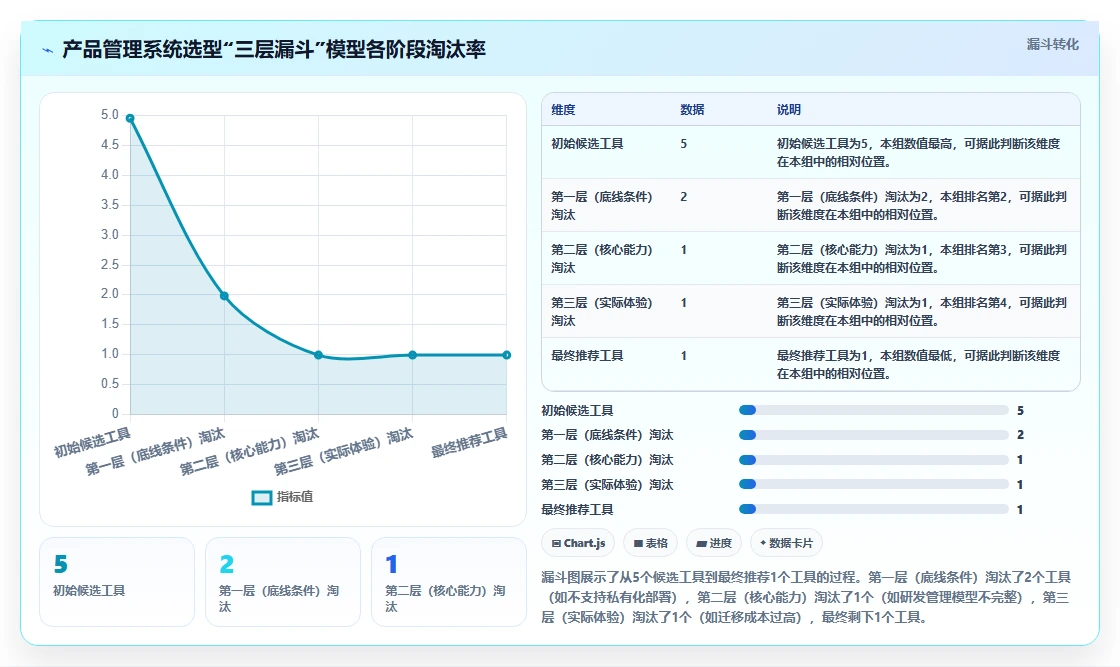Click the chart point for 最终推荐工具
The width and height of the screenshot is (1120, 667).
click(506, 355)
